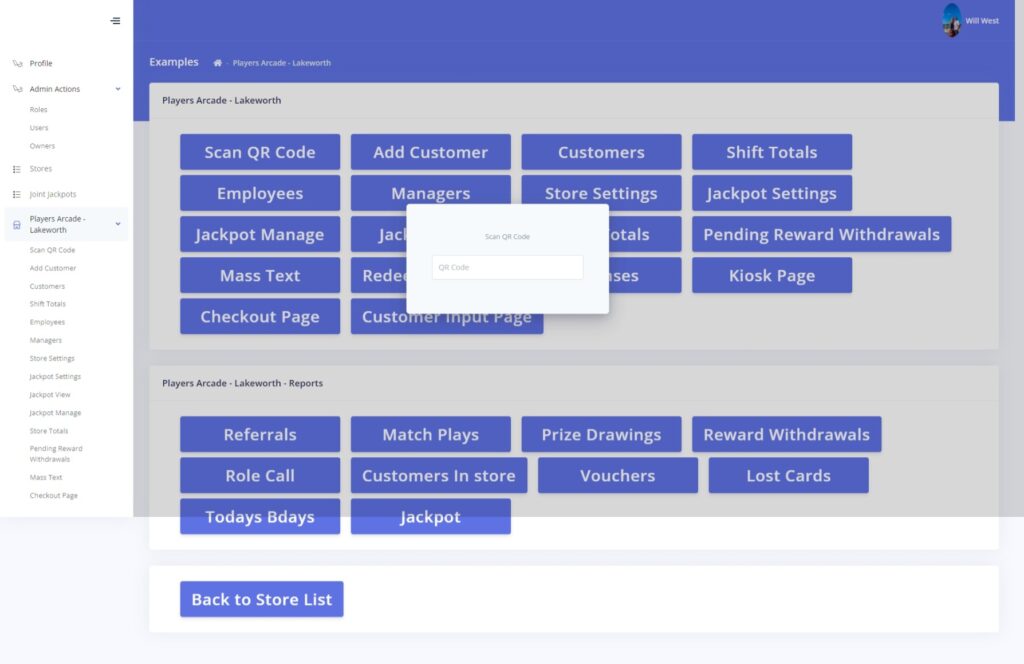Open the sidebar hamburger menu icon
This screenshot has height=664, width=1024.
(114, 20)
